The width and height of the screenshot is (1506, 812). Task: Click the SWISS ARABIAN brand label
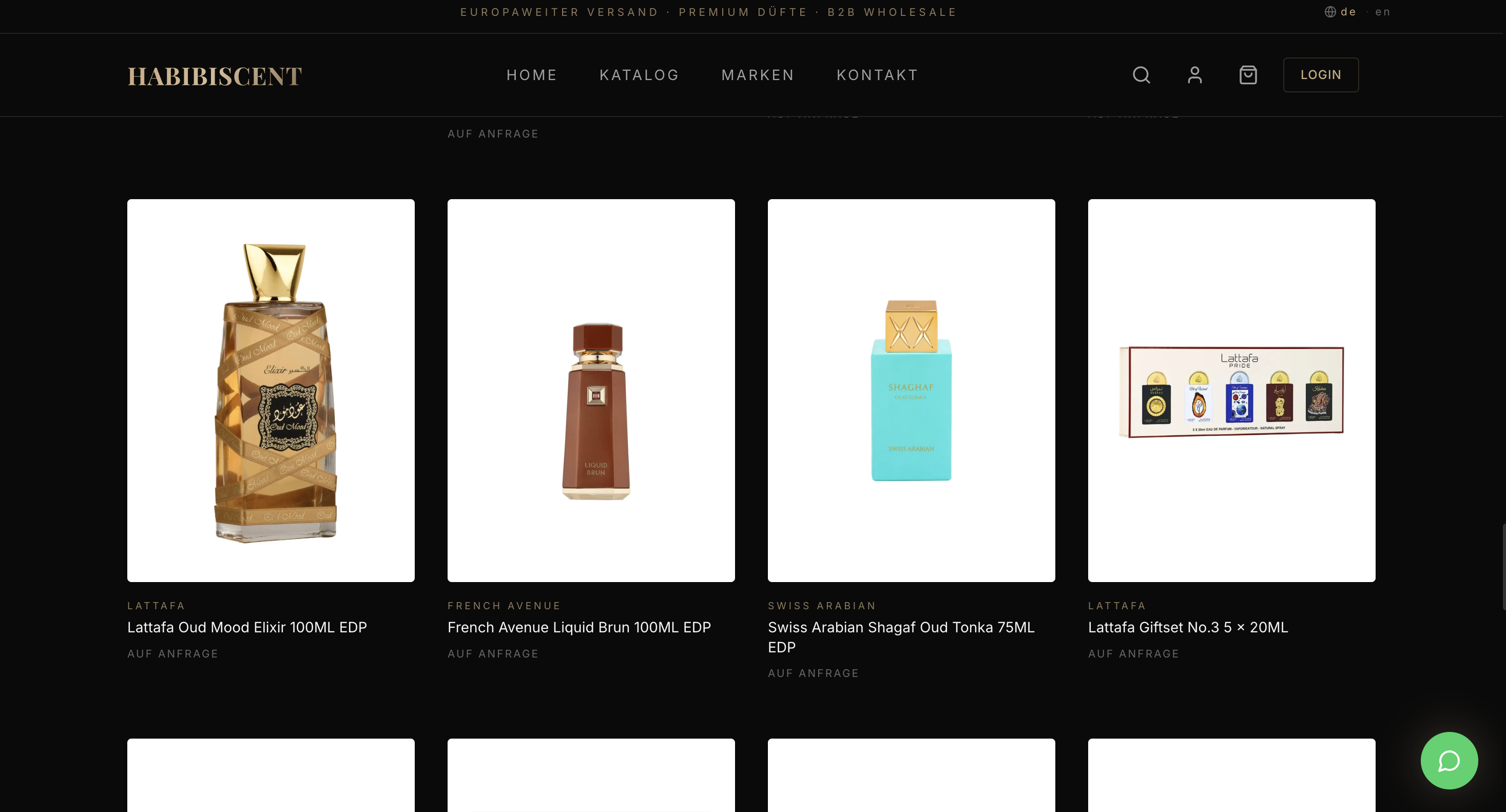point(821,606)
